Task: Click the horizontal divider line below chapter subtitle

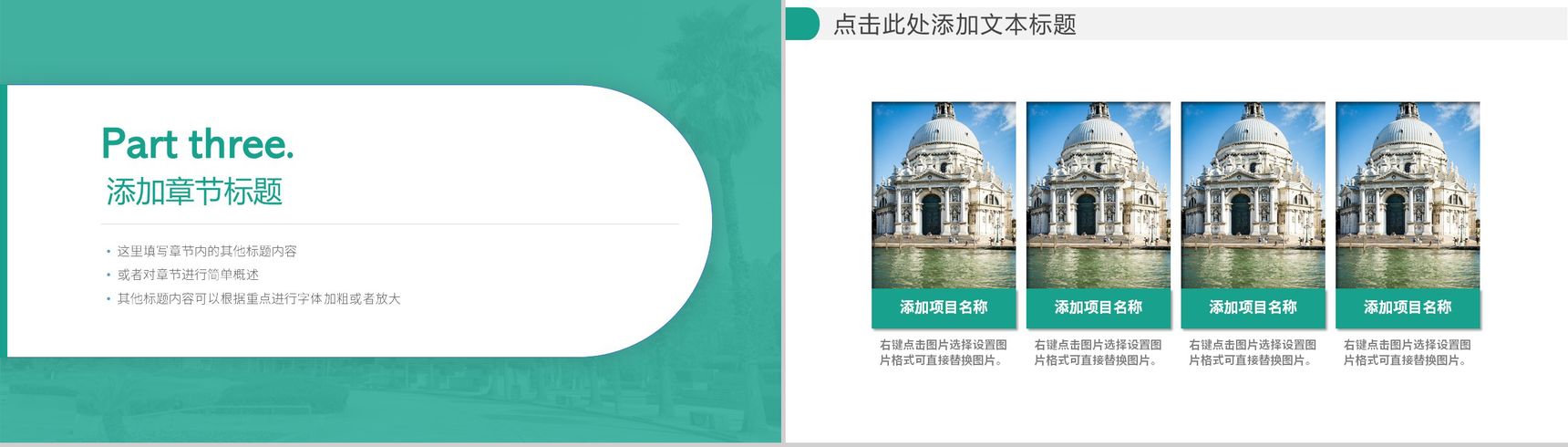Action: (389, 223)
